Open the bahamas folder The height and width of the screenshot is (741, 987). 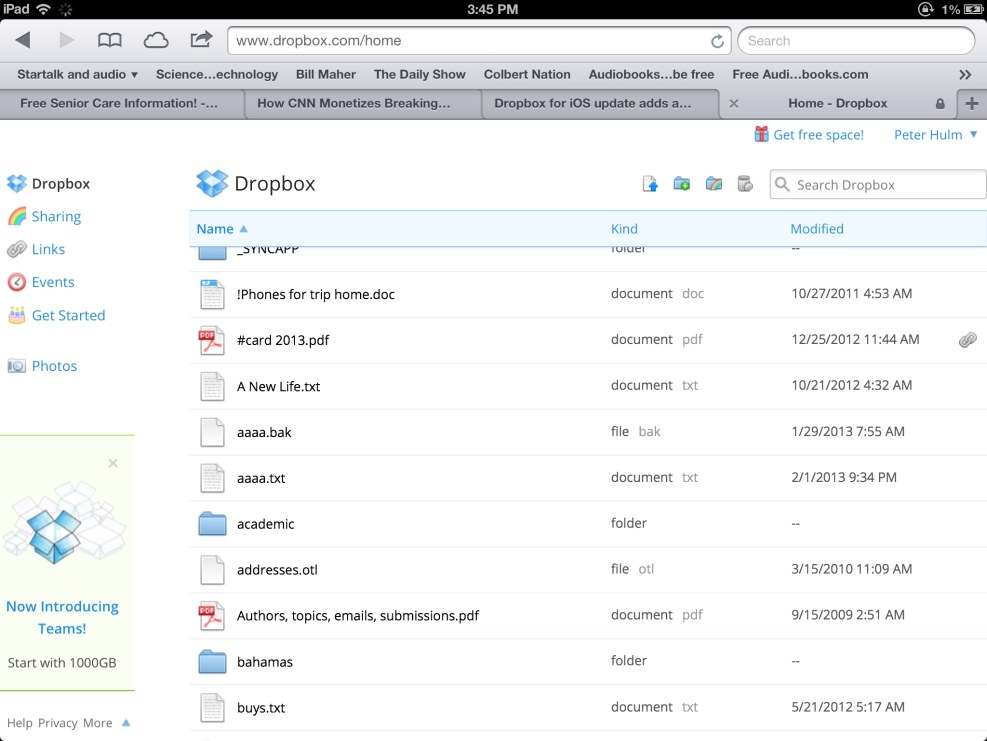(265, 661)
